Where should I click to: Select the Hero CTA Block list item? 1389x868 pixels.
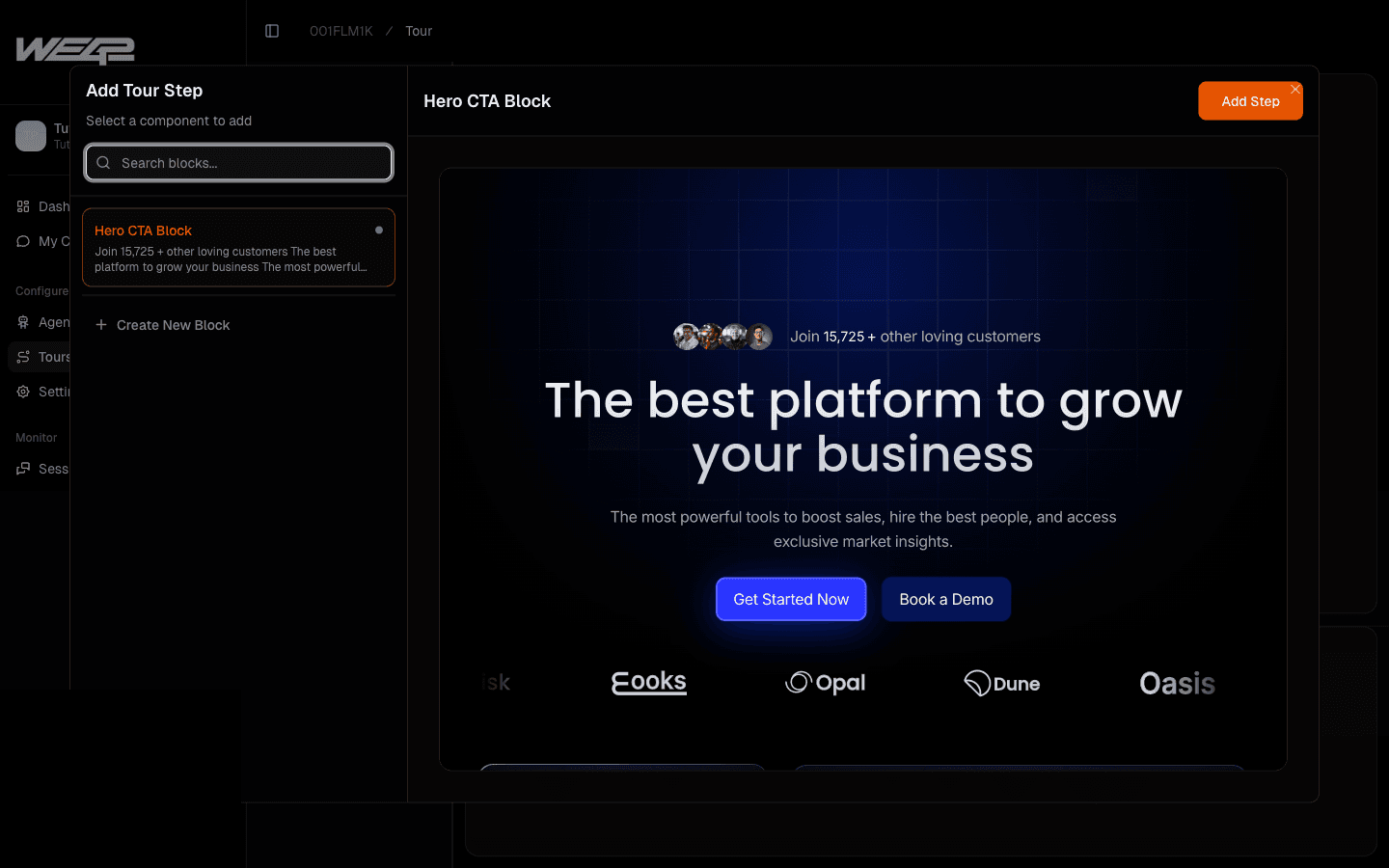click(239, 248)
